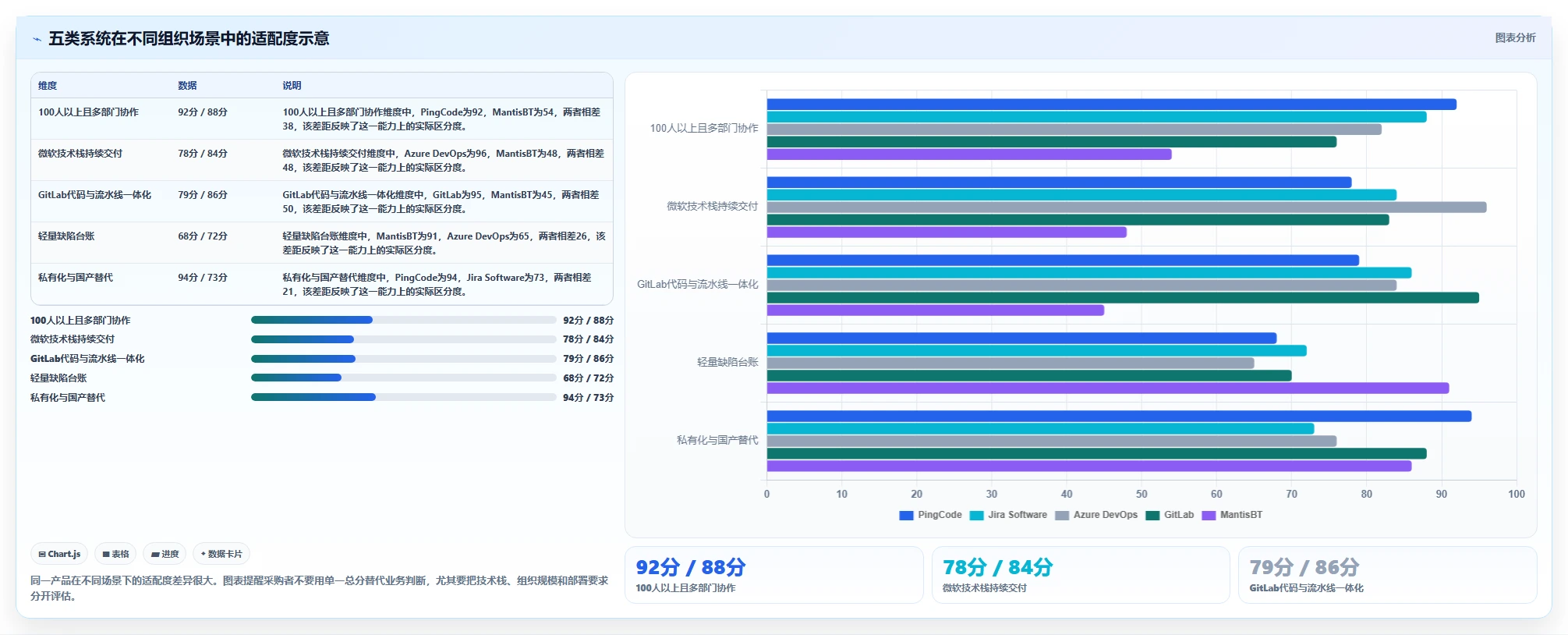Click the Jira Software bar in GitLab代码与流水线一体化 group
1568x635 pixels.
(x=1089, y=273)
